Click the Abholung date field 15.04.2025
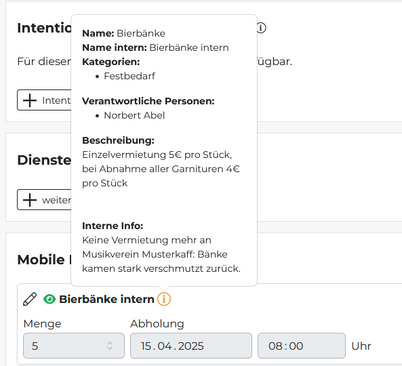This screenshot has height=366, width=402. (x=191, y=346)
